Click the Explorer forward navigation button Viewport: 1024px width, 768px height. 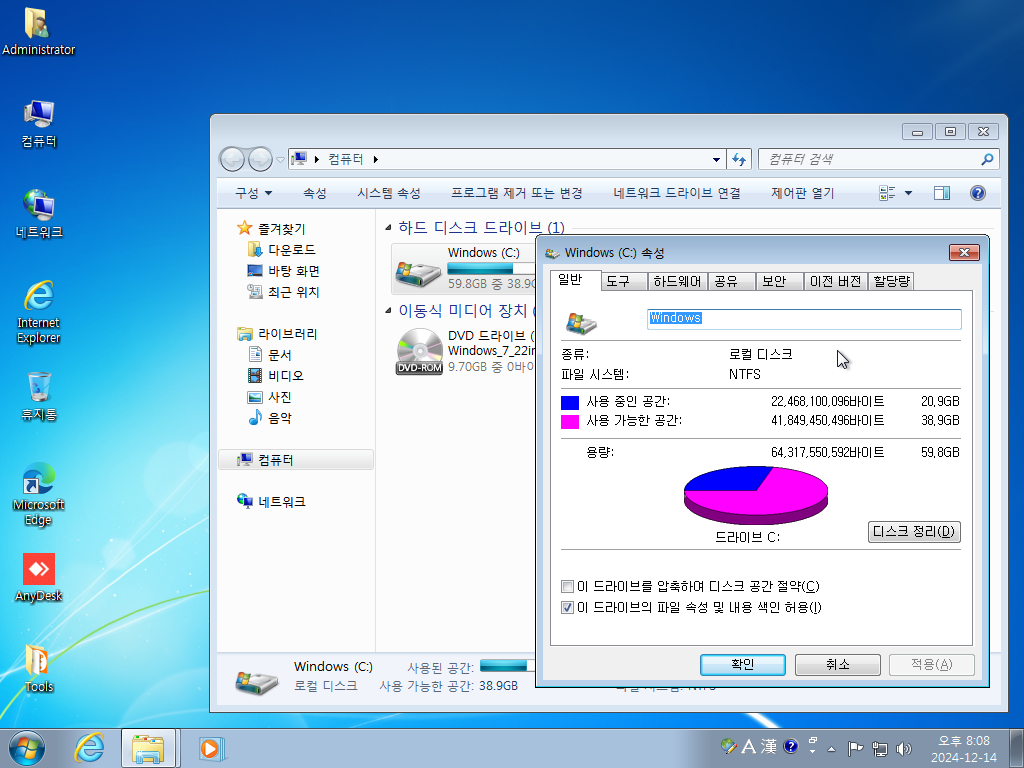coord(260,159)
